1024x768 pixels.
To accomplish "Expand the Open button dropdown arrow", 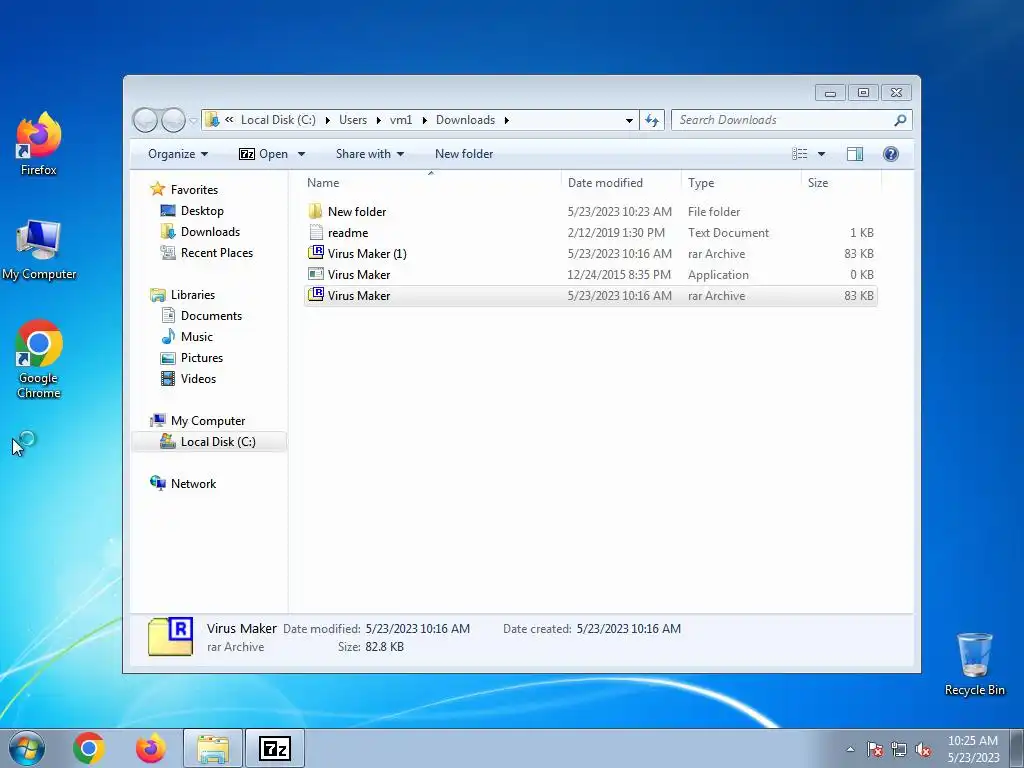I will [301, 154].
